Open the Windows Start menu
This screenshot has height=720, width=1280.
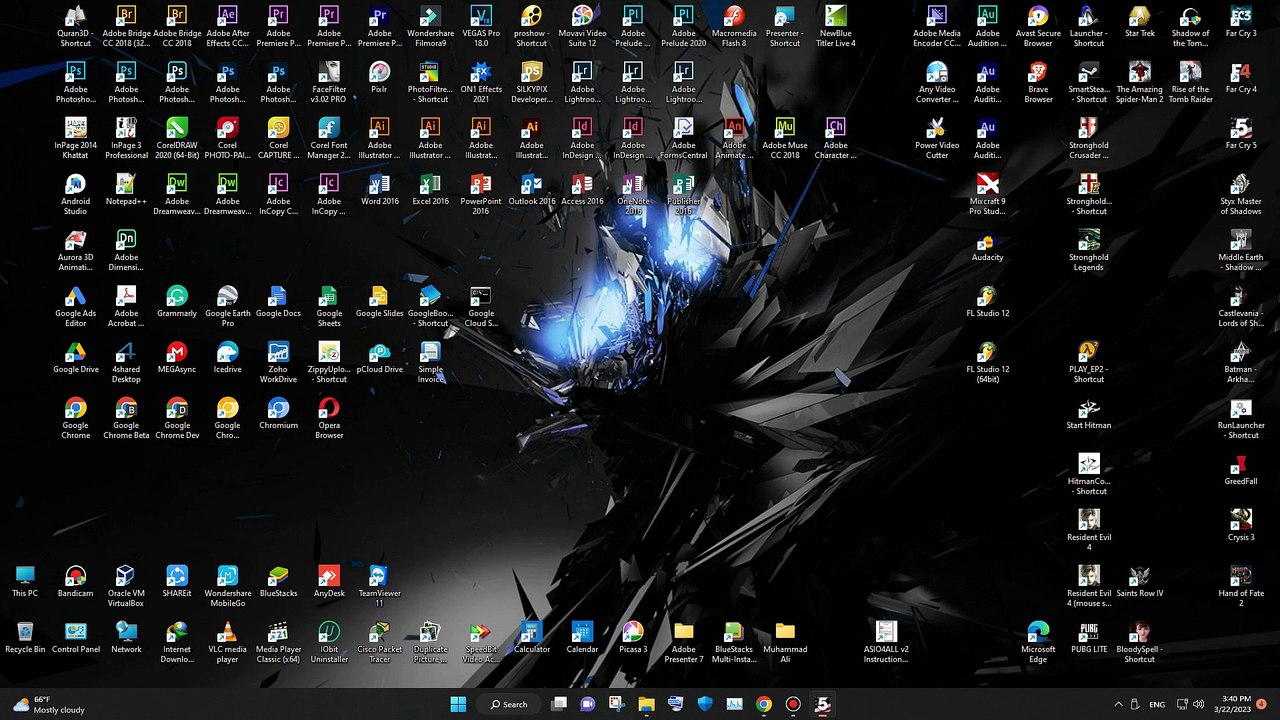[x=458, y=704]
